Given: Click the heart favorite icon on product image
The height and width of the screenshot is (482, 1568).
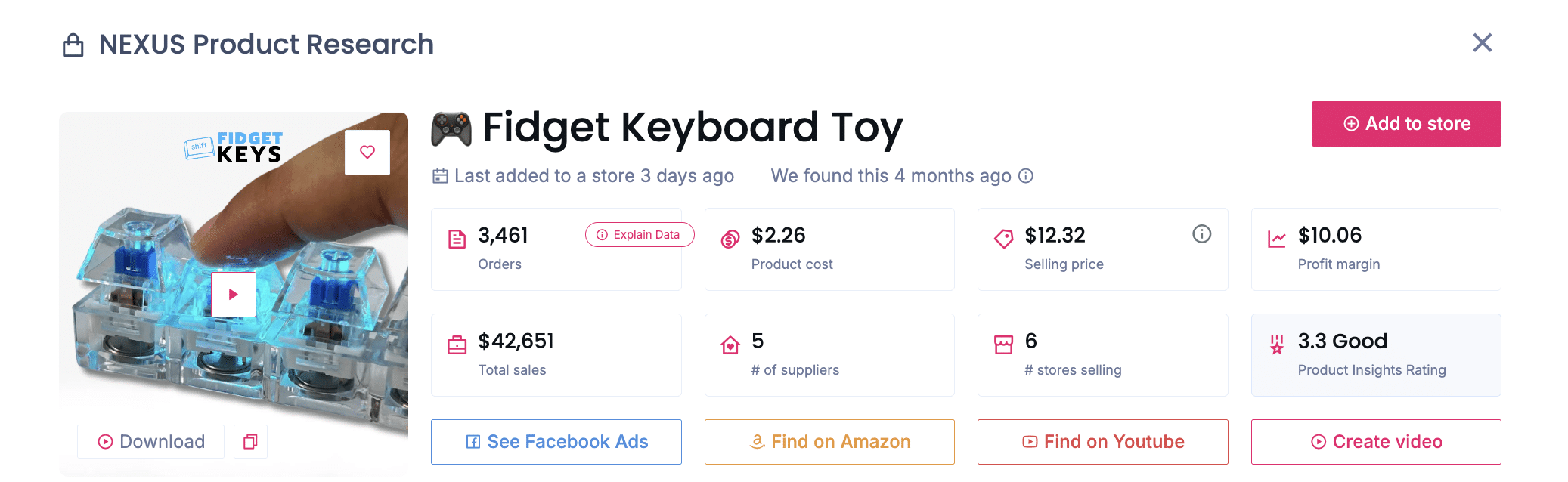Looking at the screenshot, I should pos(367,152).
